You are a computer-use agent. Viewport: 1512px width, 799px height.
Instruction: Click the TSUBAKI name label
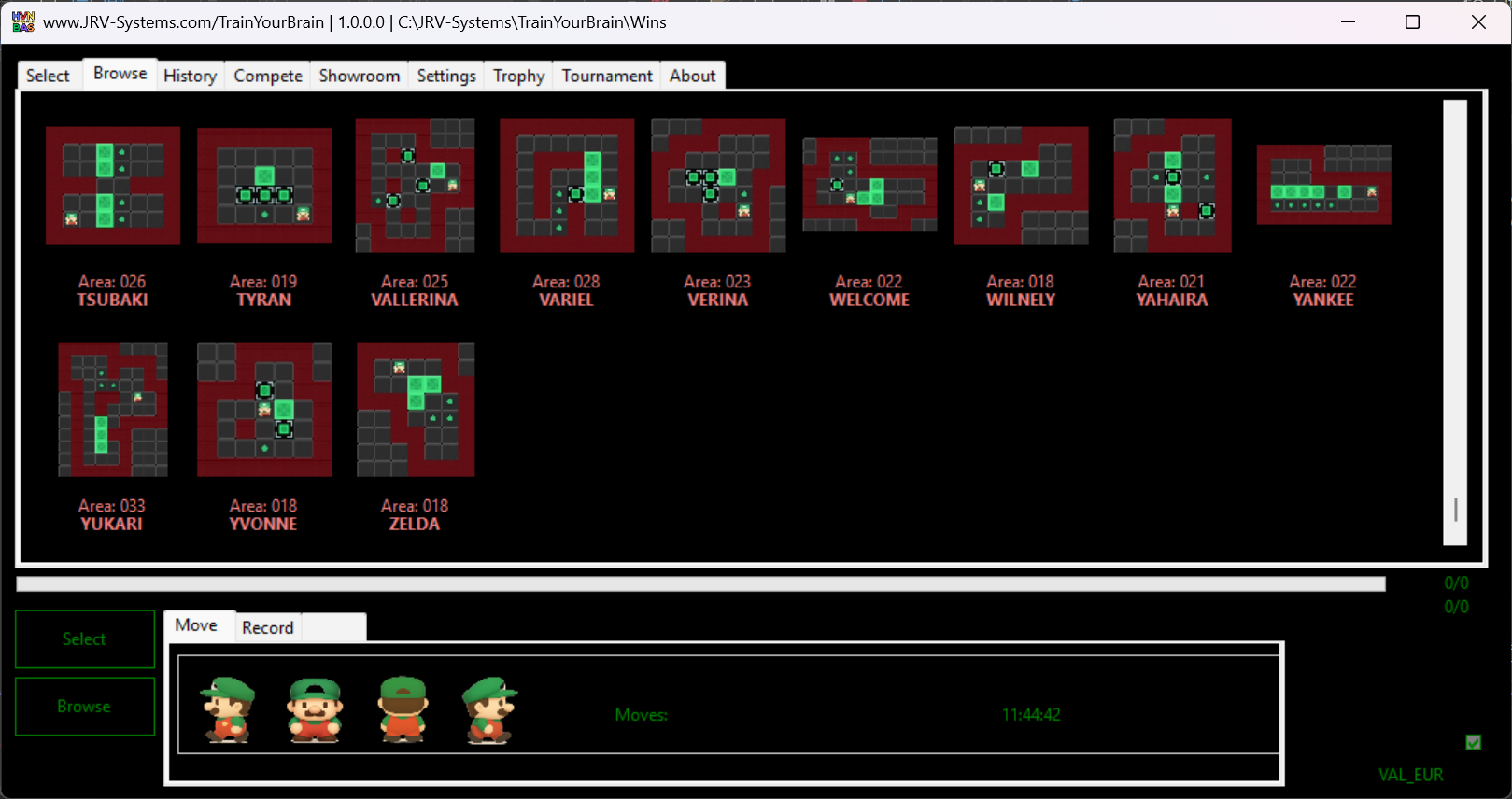[112, 300]
